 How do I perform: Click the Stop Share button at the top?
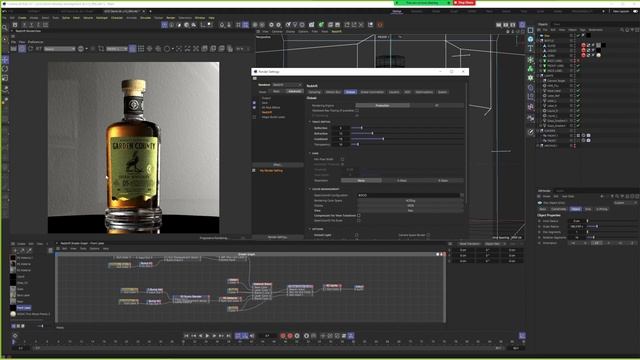[464, 2]
